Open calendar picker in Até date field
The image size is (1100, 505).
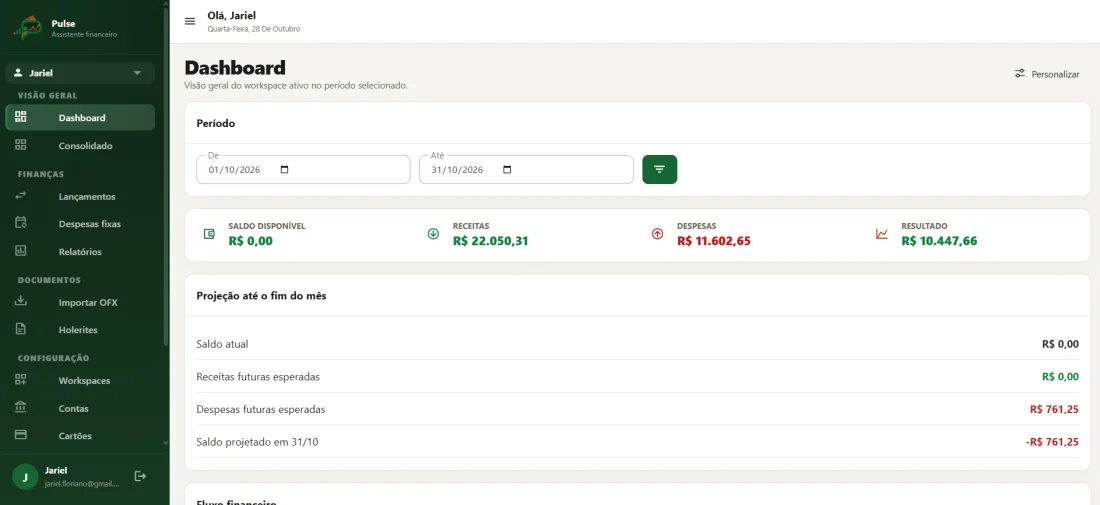click(507, 170)
